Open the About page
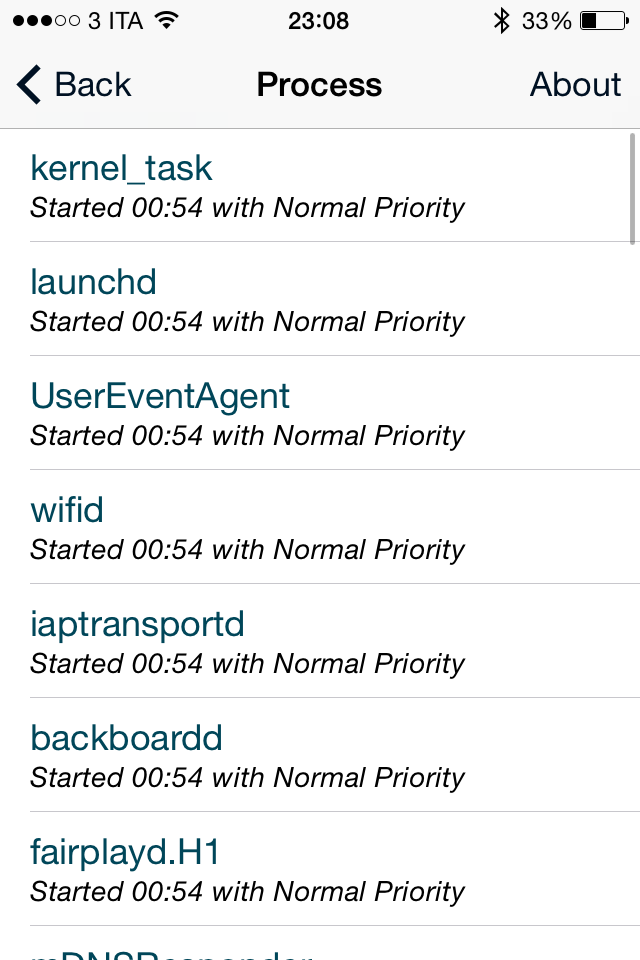The width and height of the screenshot is (640, 960). (x=575, y=85)
